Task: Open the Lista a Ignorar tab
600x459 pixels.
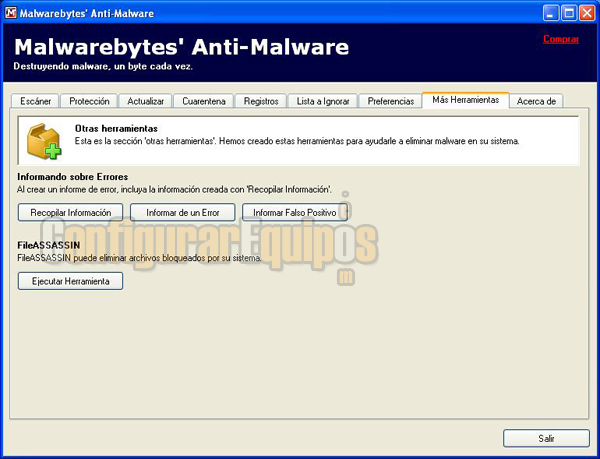Action: tap(323, 101)
